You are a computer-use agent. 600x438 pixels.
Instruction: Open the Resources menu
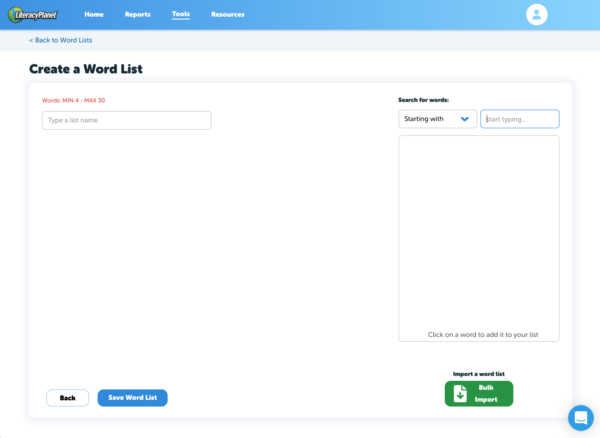(227, 14)
